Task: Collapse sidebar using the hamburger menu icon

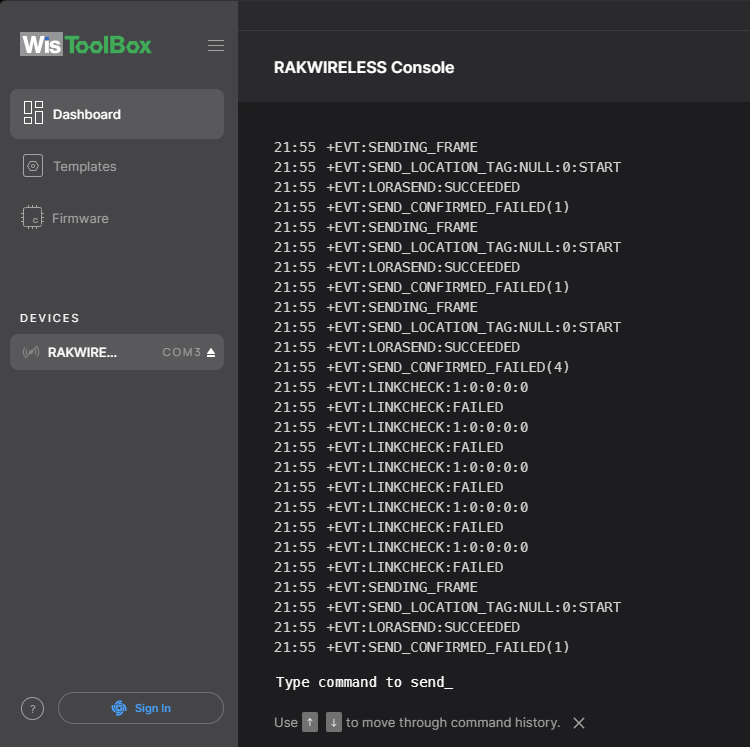Action: 215,45
